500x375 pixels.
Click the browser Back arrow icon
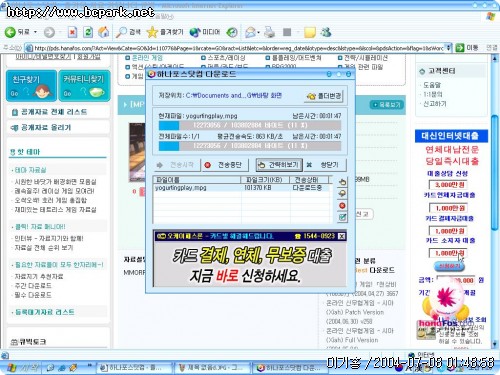pyautogui.click(x=10, y=32)
